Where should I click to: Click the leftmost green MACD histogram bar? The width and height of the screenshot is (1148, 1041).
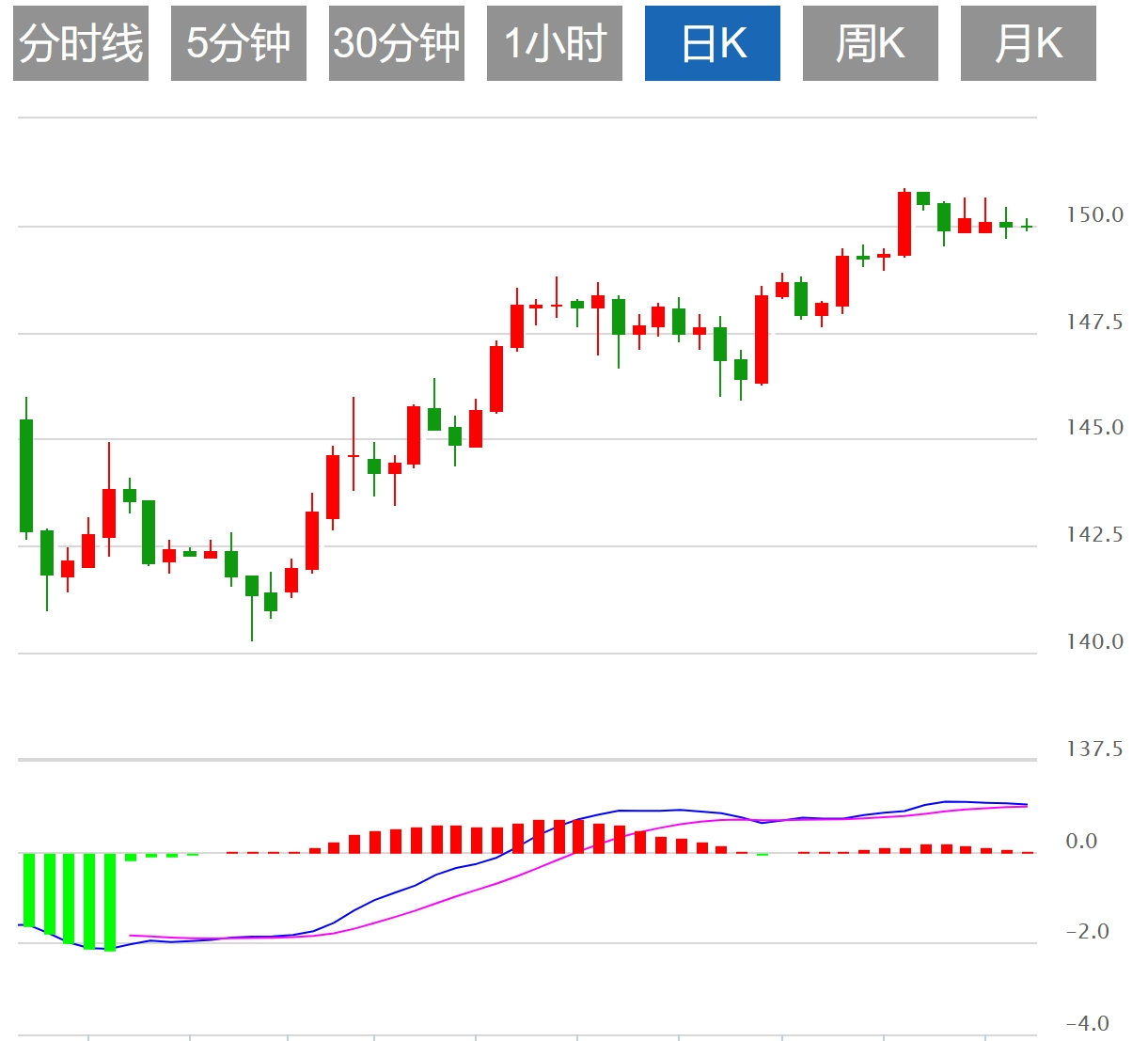(x=28, y=890)
